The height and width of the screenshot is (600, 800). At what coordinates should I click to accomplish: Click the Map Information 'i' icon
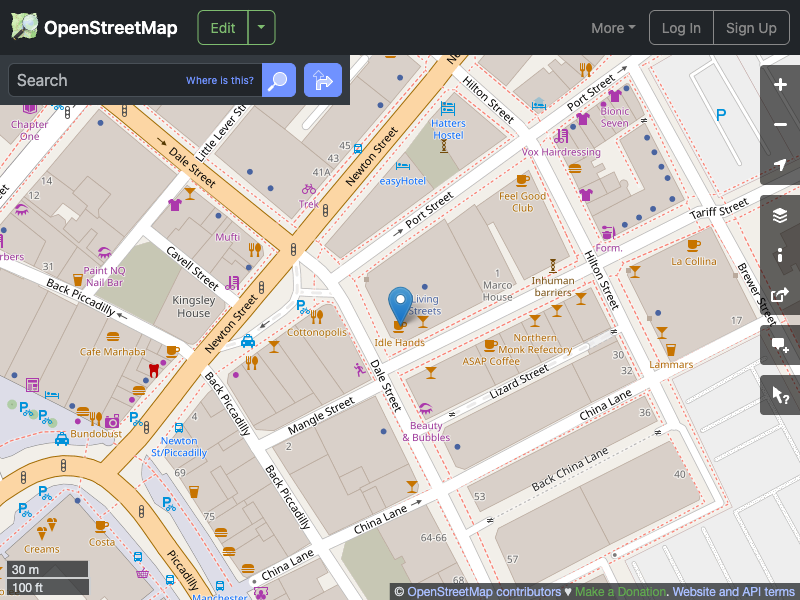coord(780,255)
